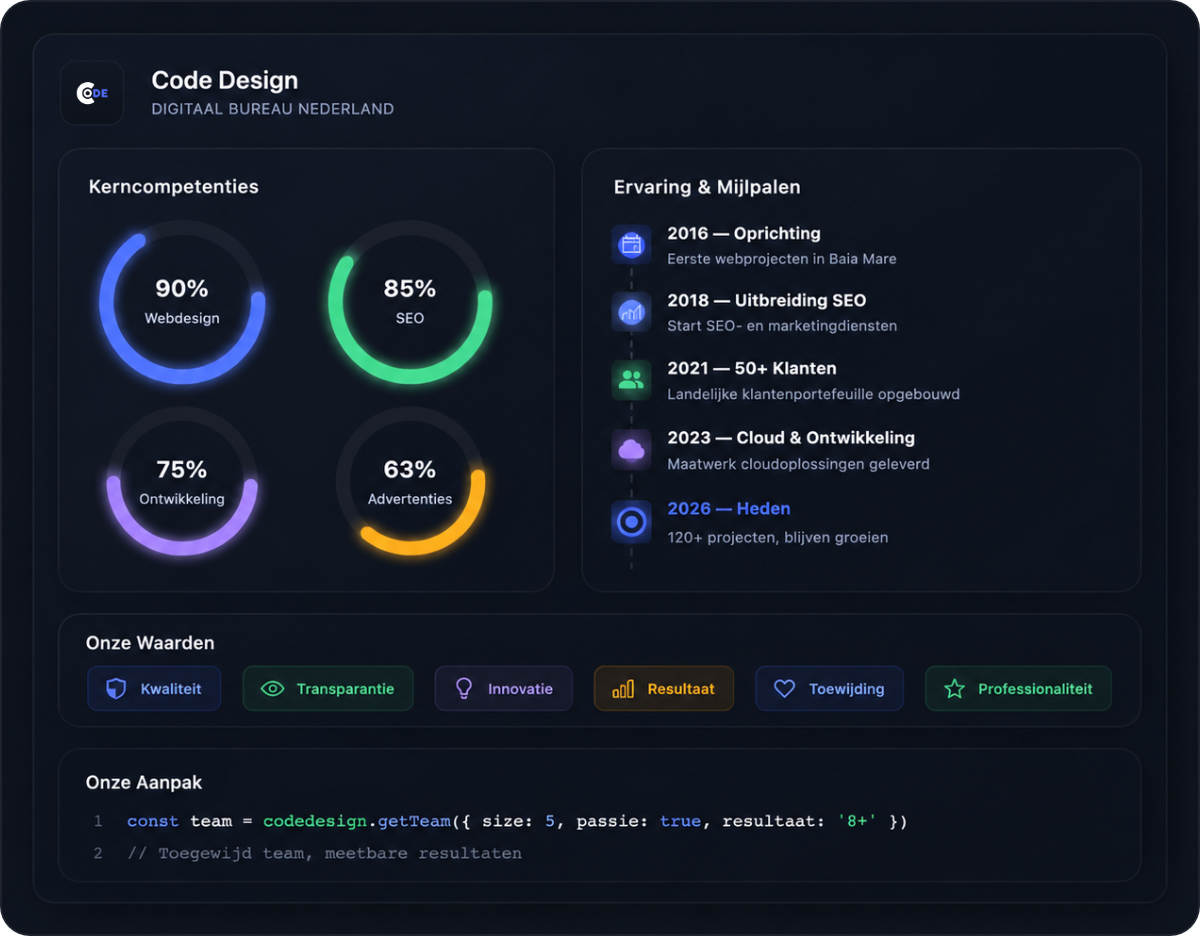The height and width of the screenshot is (936, 1200).
Task: Select the Resultaat value label
Action: point(681,689)
